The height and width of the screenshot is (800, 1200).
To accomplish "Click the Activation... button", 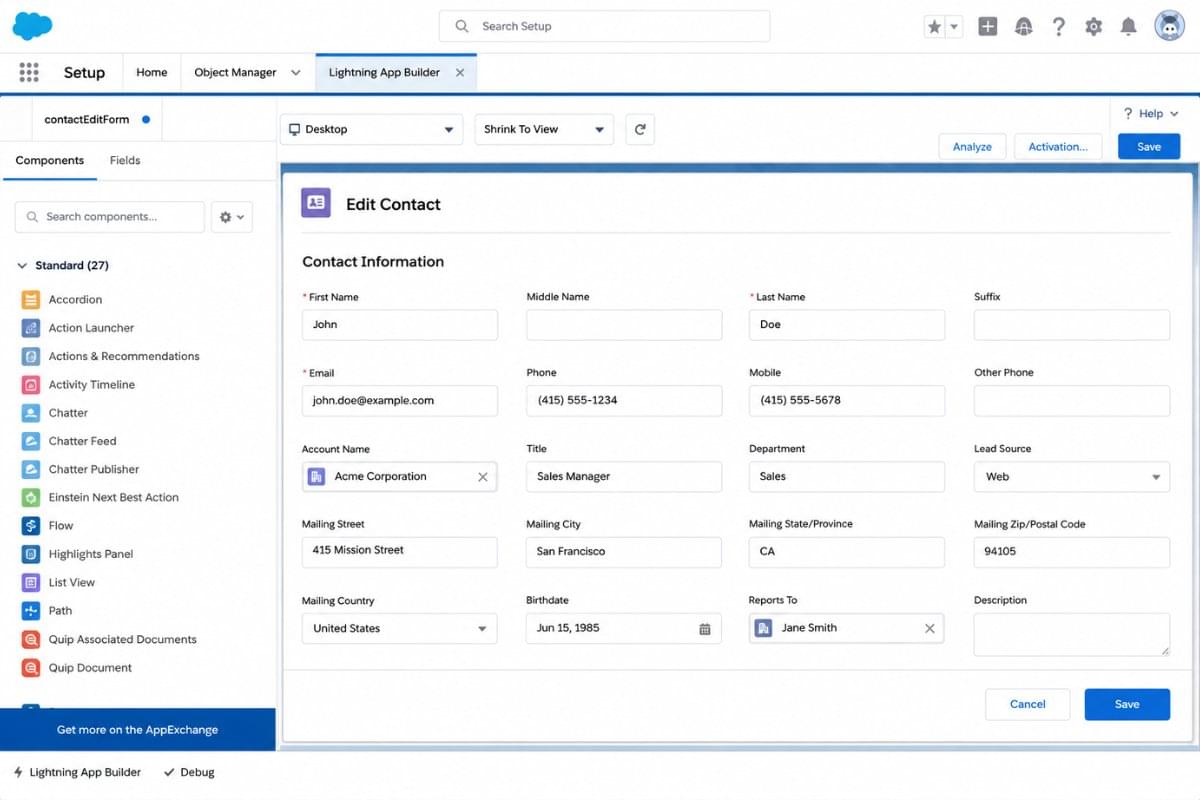I will (x=1058, y=146).
